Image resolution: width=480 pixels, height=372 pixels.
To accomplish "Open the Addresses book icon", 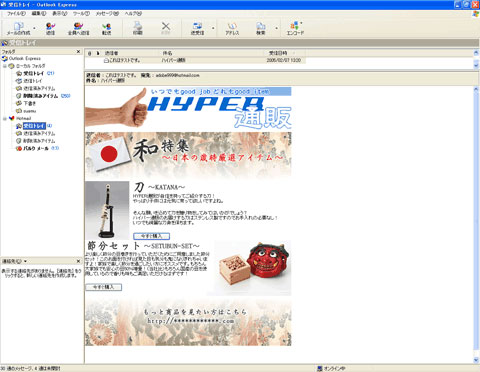I will (x=232, y=28).
